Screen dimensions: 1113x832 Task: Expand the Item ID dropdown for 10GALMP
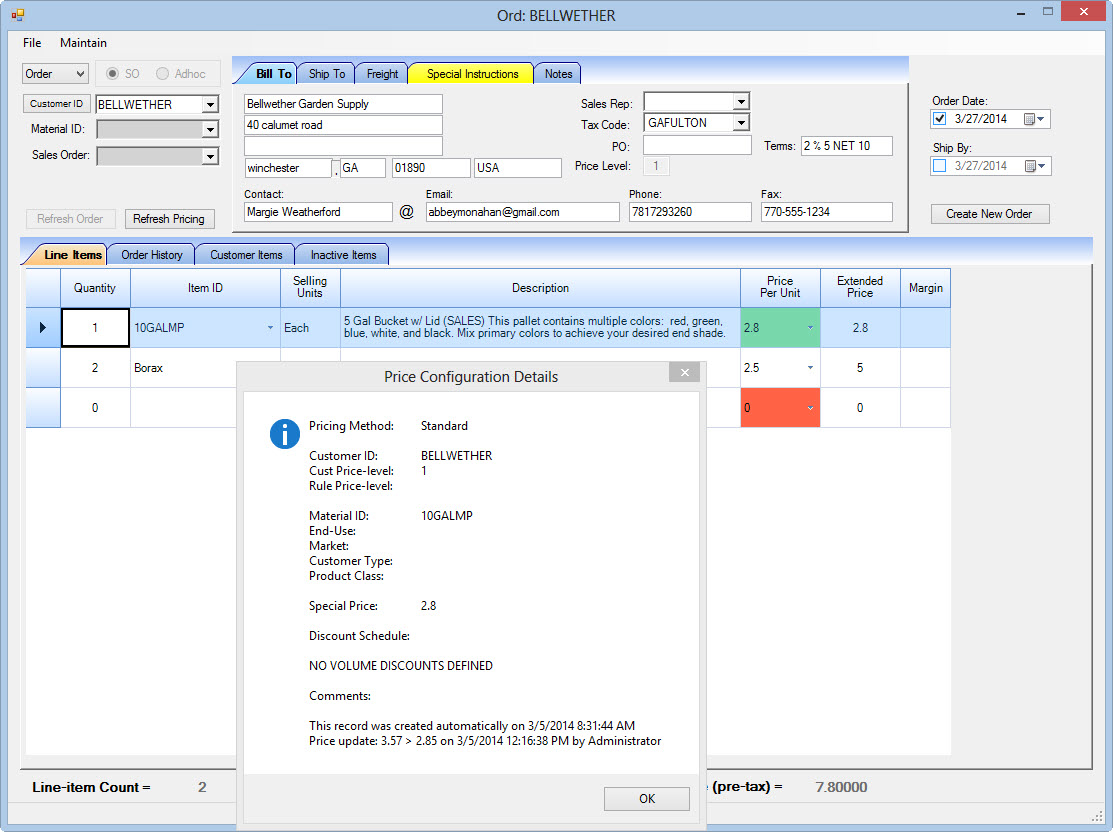[270, 328]
